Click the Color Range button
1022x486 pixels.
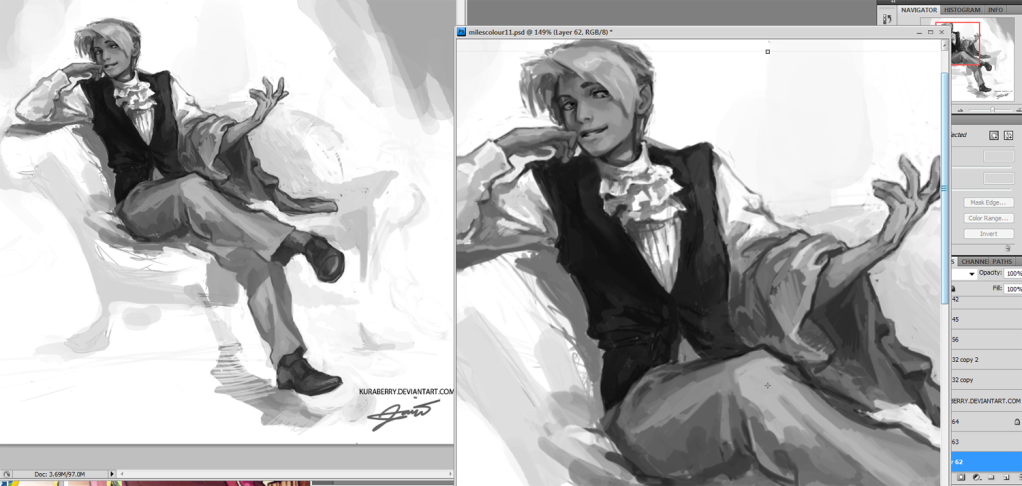pyautogui.click(x=988, y=218)
